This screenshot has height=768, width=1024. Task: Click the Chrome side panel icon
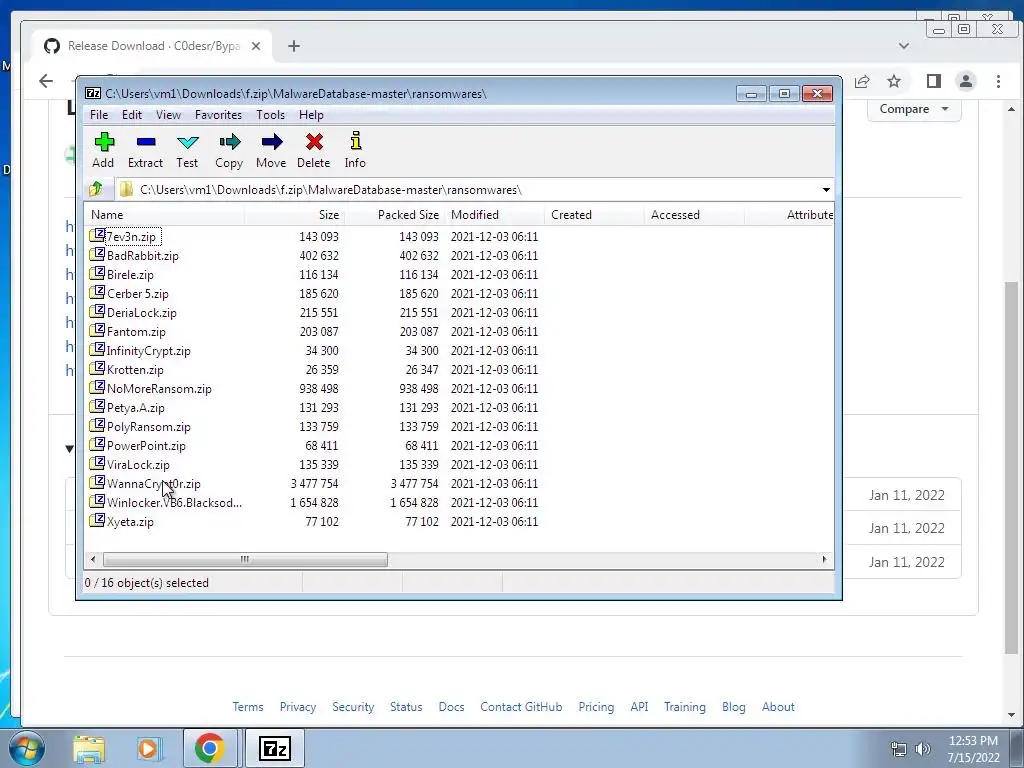pos(934,81)
